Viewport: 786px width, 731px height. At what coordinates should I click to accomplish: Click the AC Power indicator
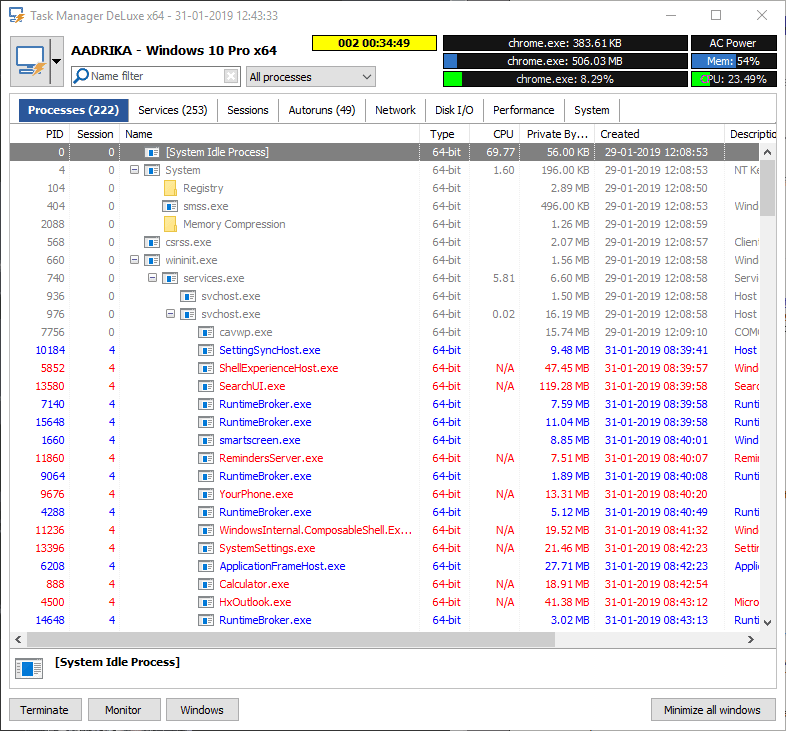pyautogui.click(x=734, y=43)
